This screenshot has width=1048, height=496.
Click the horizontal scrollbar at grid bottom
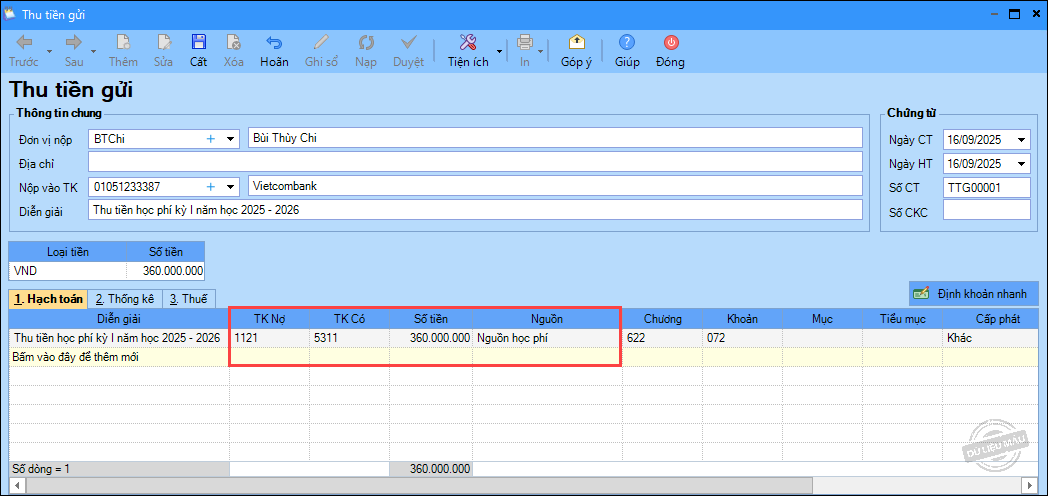(x=500, y=486)
